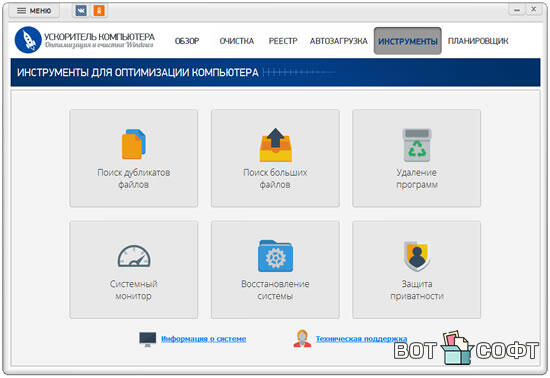Select the ИНСТРУМЕНТЫ tab
The width and height of the screenshot is (550, 378).
(x=408, y=41)
